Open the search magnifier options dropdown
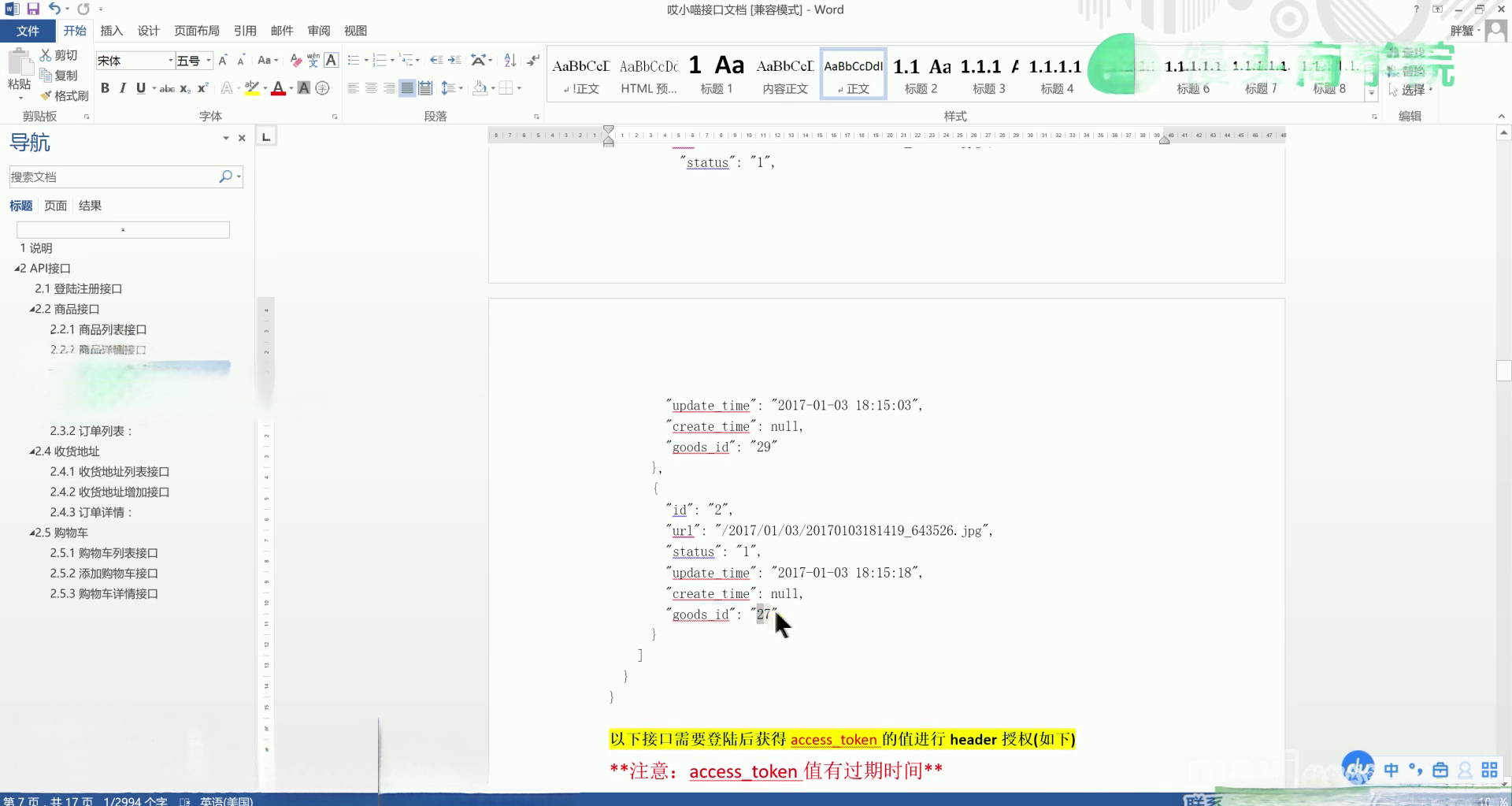Screen dimensions: 1512x806 click(239, 176)
